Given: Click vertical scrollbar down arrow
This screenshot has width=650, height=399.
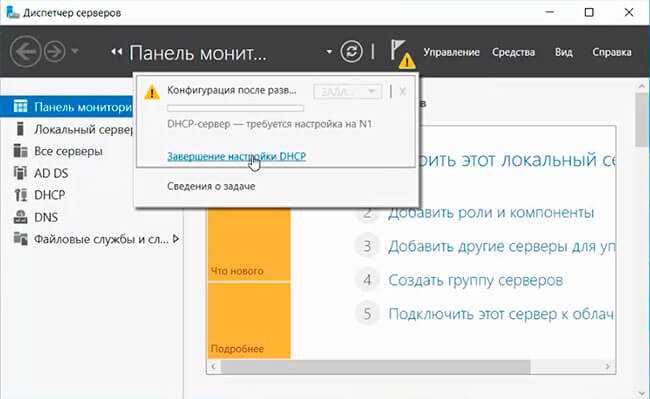Looking at the screenshot, I should [642, 392].
